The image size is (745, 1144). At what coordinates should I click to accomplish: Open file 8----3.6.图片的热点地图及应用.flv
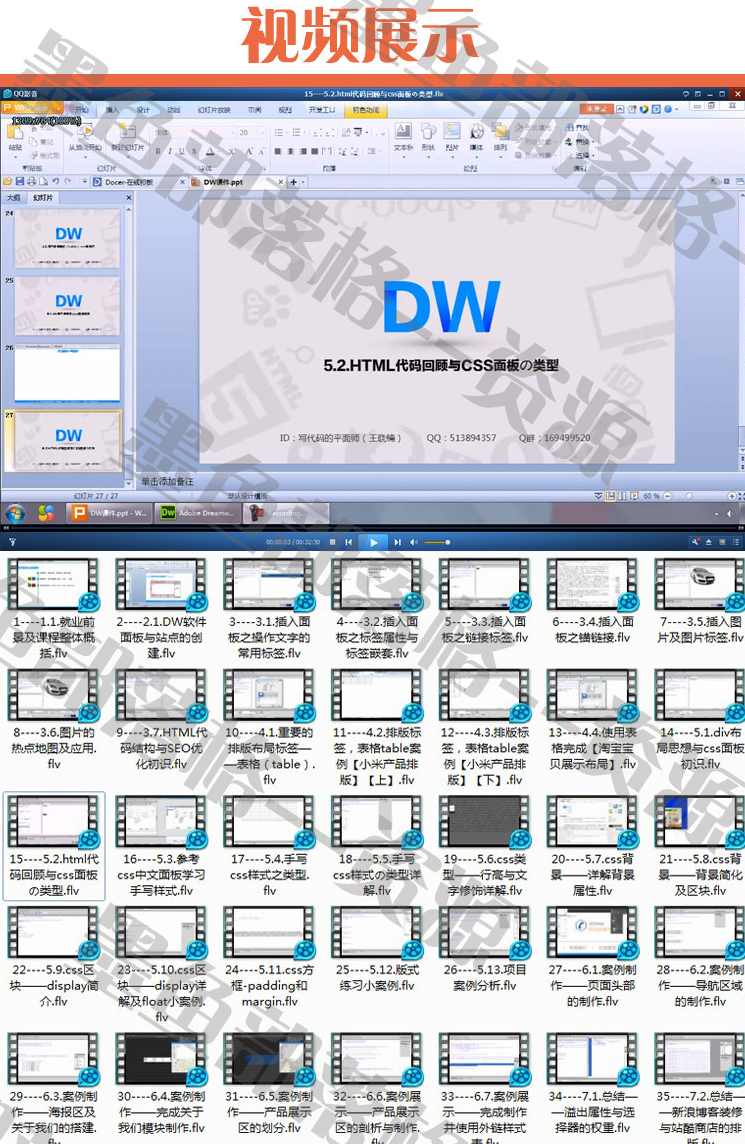[54, 719]
